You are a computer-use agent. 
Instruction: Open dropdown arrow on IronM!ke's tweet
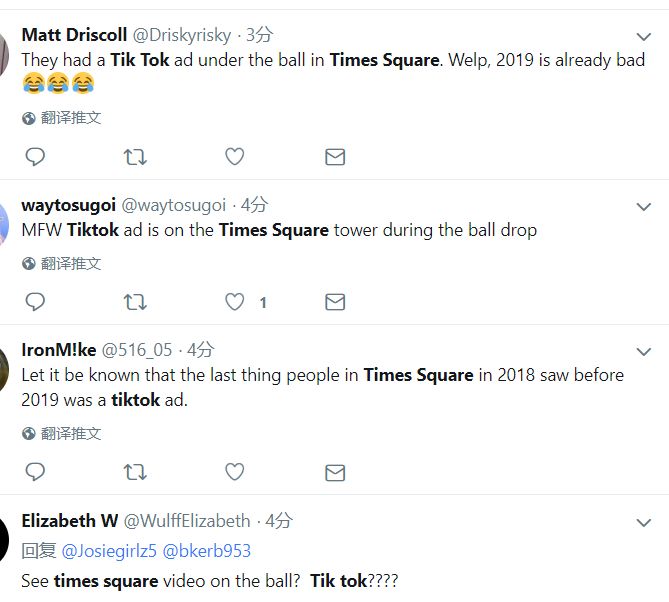644,352
